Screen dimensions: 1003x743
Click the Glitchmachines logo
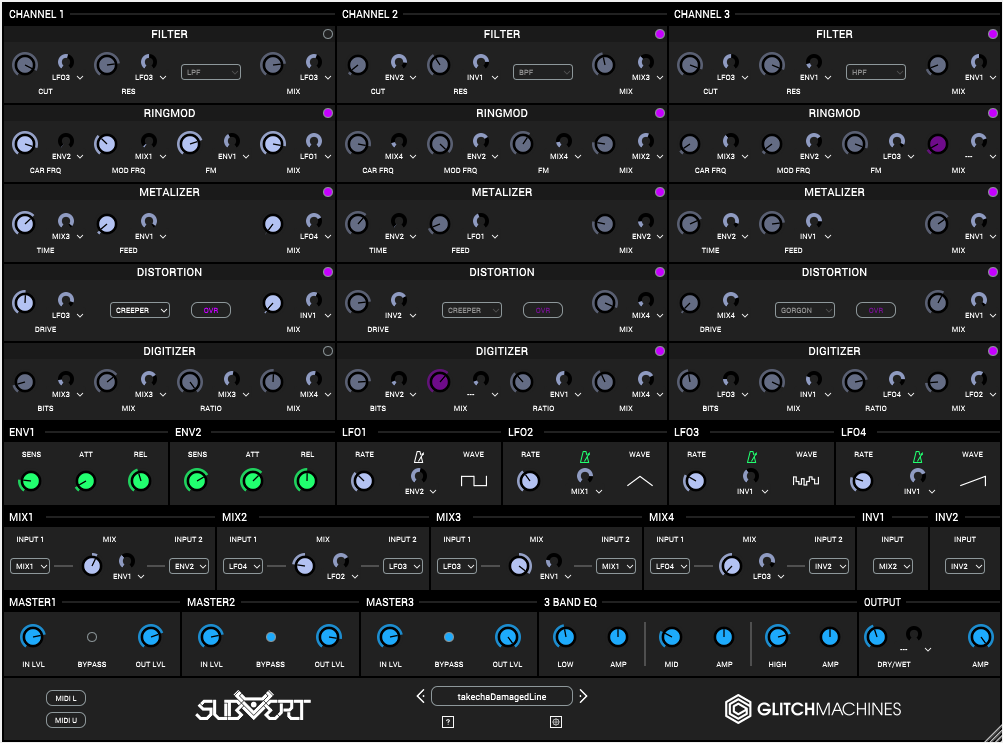[x=812, y=708]
